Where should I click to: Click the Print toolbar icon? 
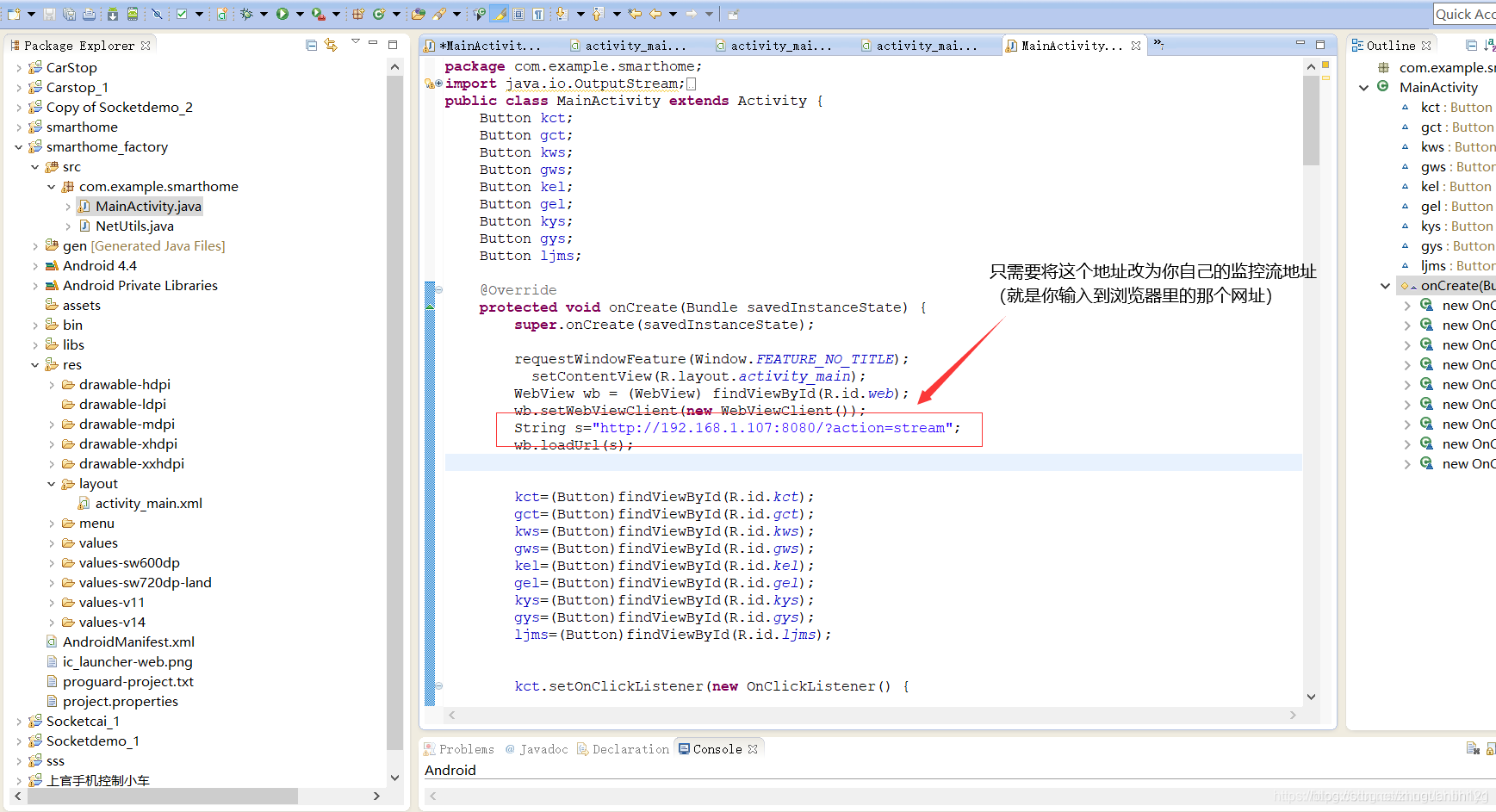click(x=89, y=14)
